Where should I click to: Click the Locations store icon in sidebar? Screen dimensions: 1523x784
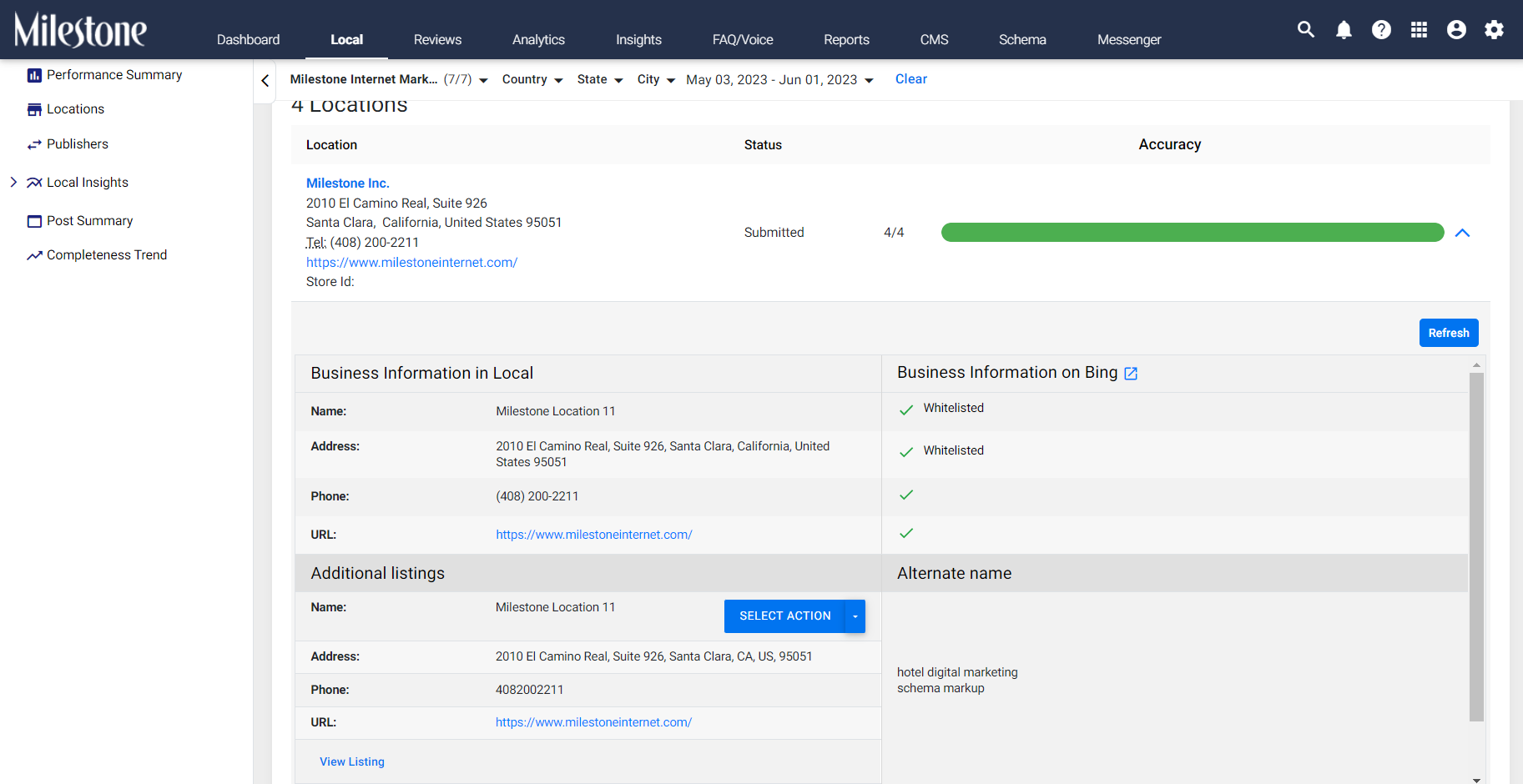point(34,109)
